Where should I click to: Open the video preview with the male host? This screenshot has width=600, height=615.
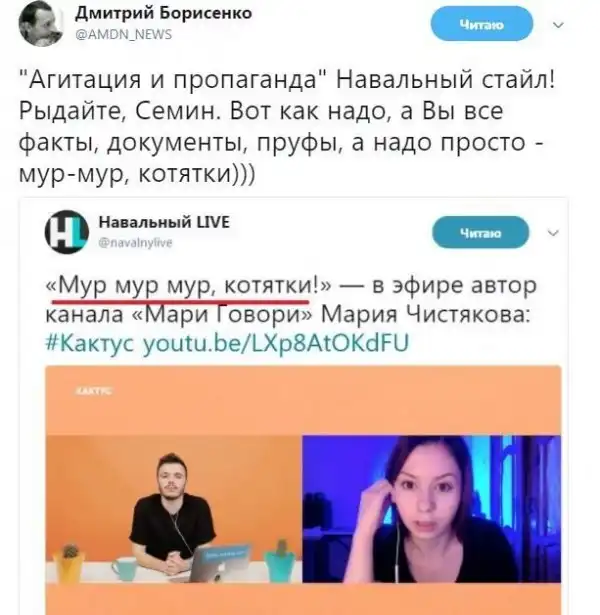174,509
